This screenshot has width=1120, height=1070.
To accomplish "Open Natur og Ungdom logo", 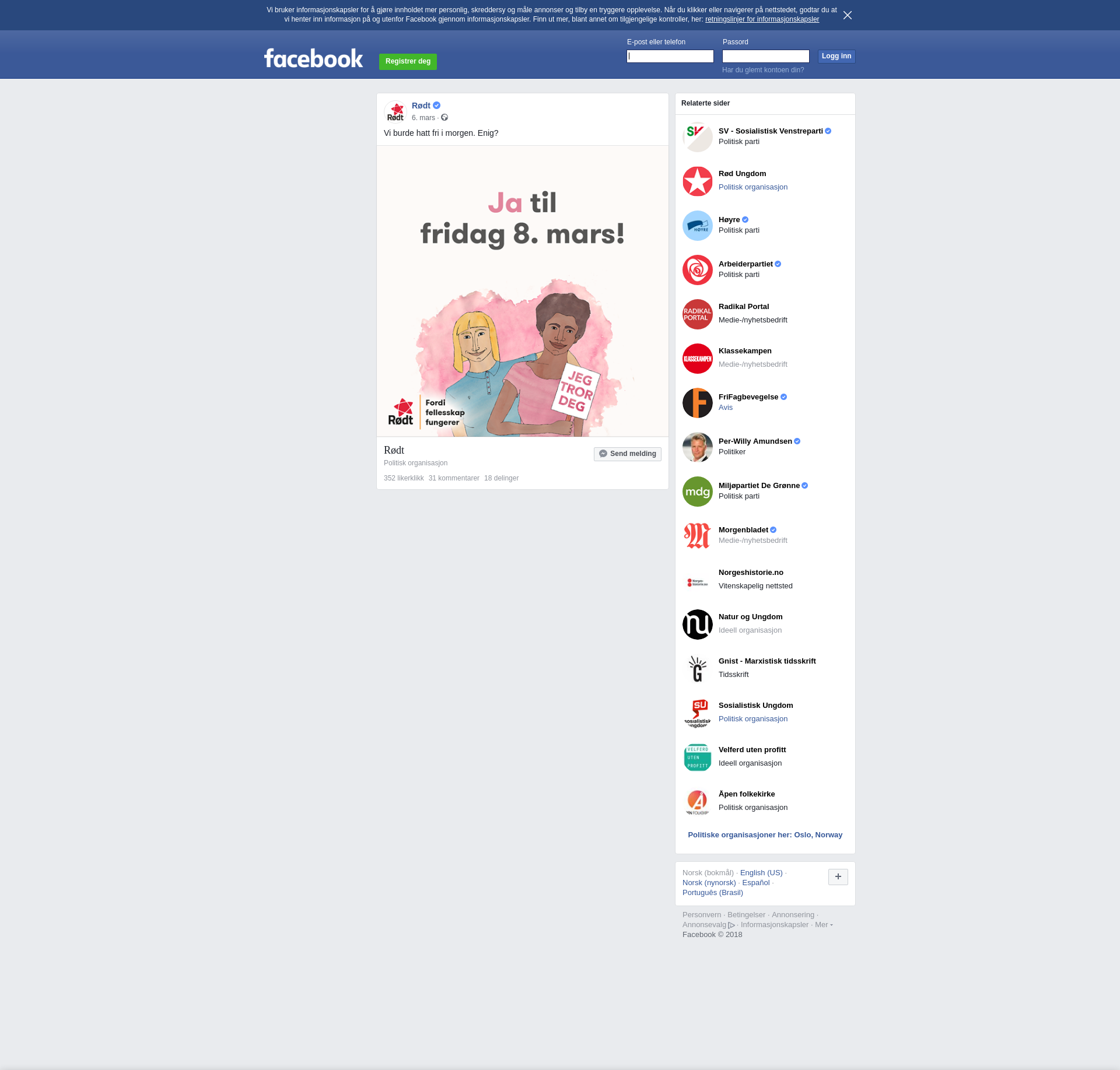I will [x=698, y=625].
